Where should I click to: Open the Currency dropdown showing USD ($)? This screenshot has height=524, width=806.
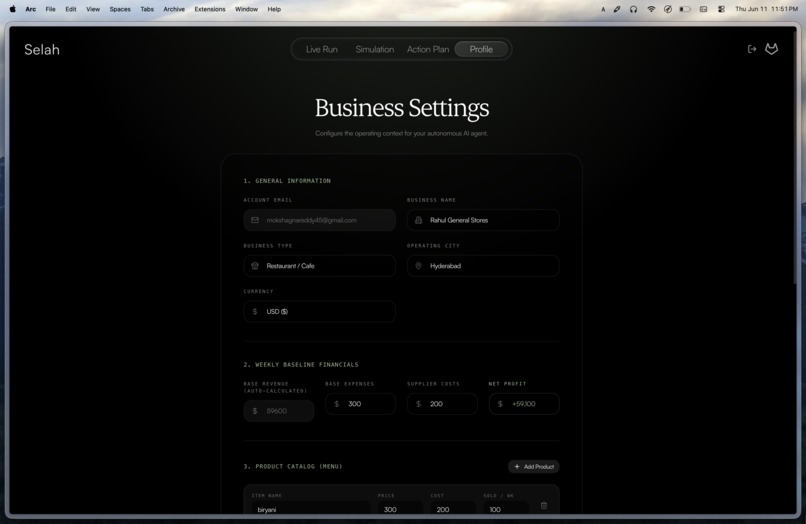(x=319, y=312)
